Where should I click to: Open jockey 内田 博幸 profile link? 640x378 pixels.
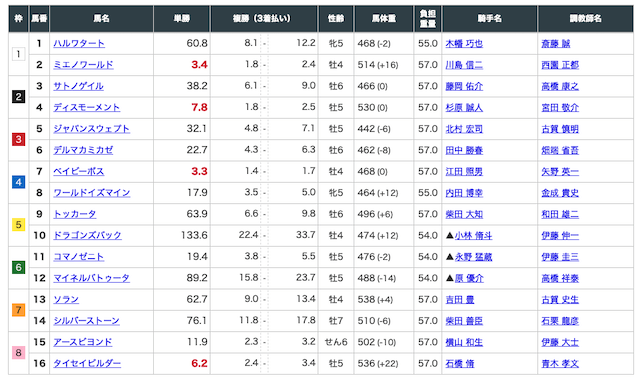464,193
